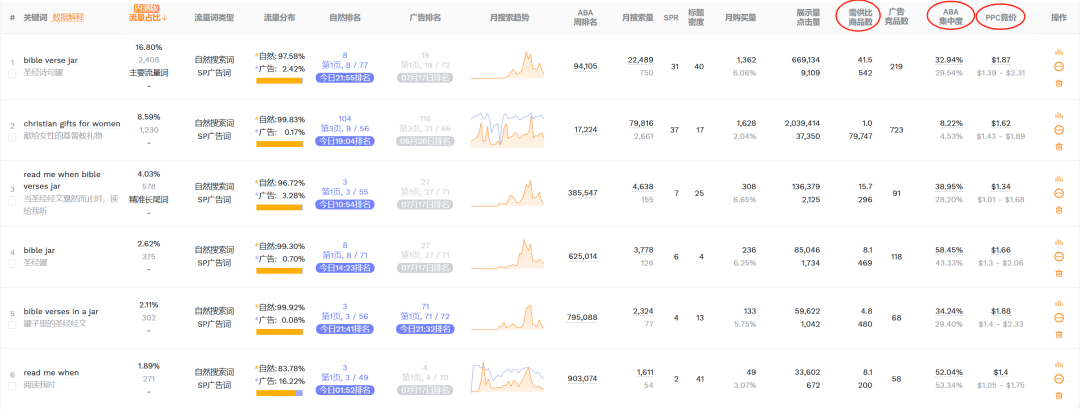The width and height of the screenshot is (1080, 409).
Task: Open search trend chart for bible jar
Action: [x=508, y=255]
